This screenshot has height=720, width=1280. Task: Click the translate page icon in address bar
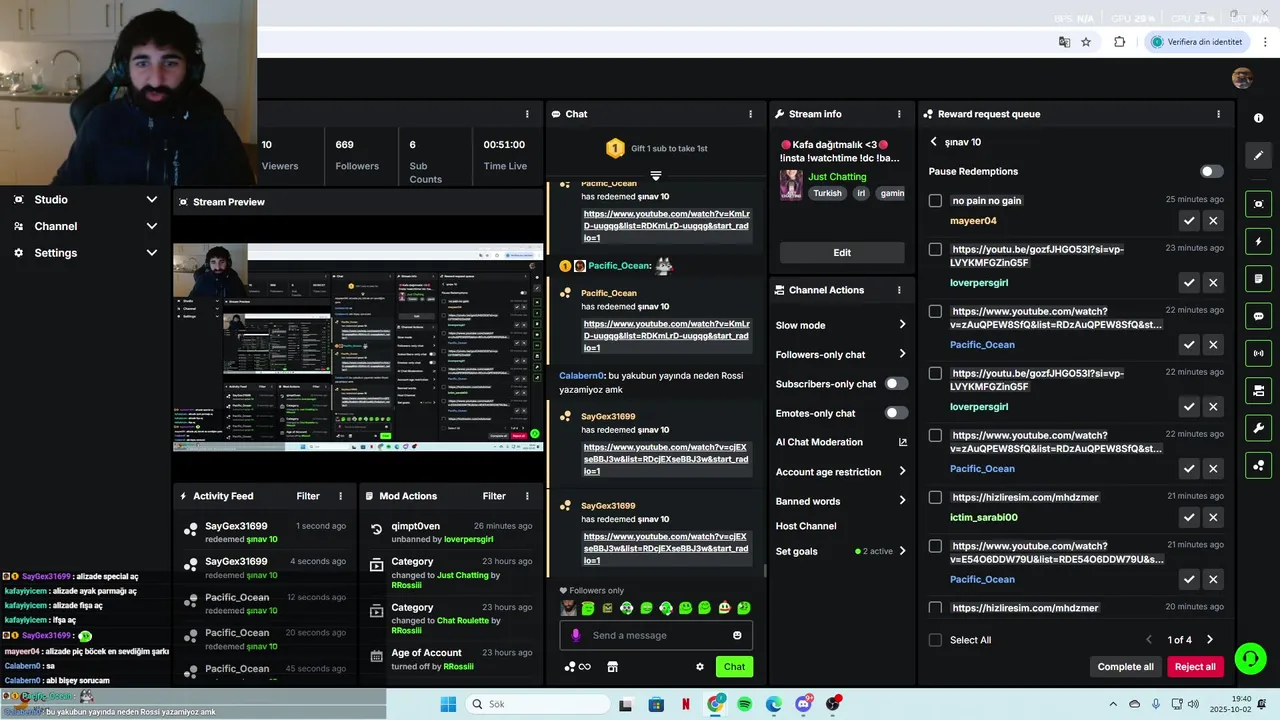pos(1064,42)
